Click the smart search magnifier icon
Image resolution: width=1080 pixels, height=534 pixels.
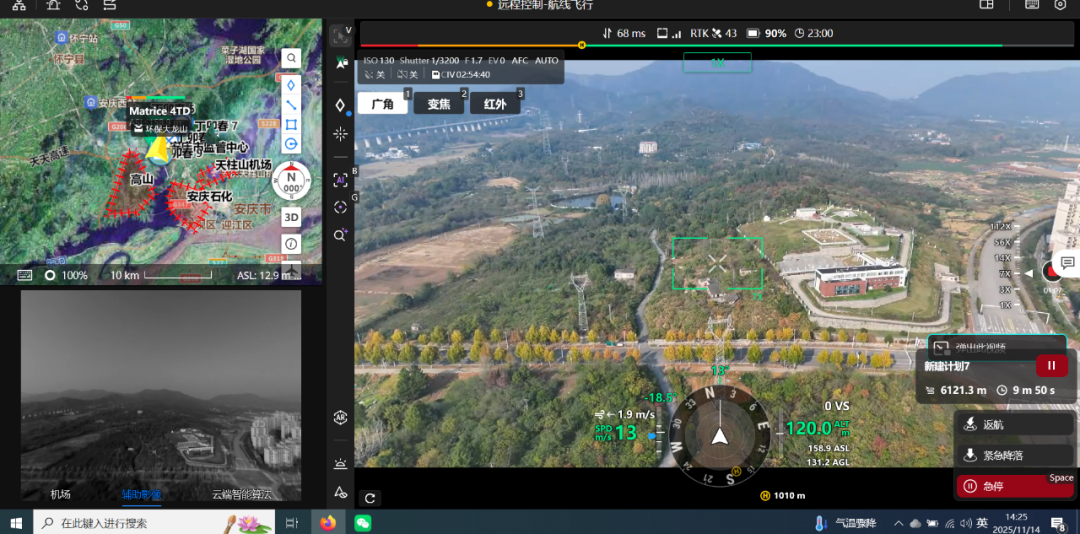(x=340, y=236)
